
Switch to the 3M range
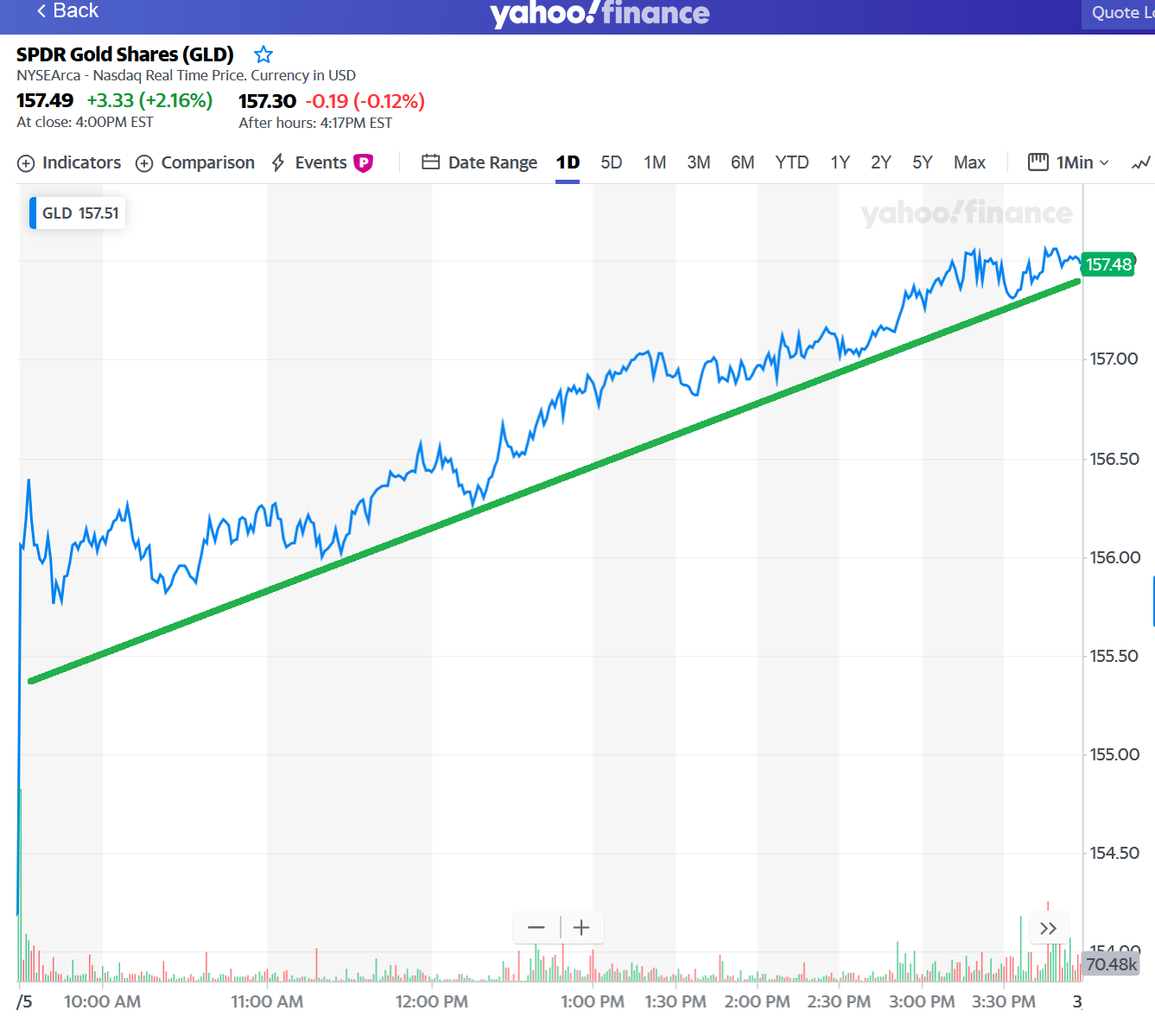click(699, 162)
